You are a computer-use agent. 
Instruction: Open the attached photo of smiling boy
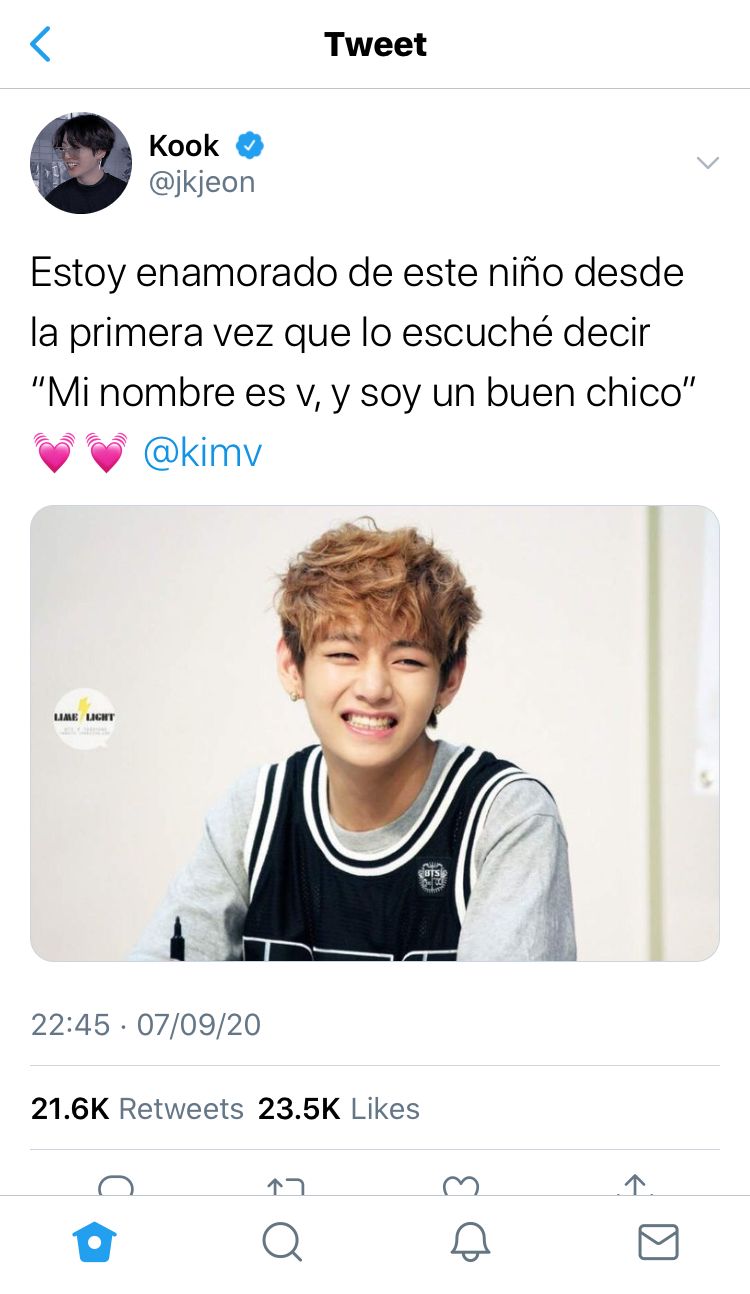click(x=375, y=733)
